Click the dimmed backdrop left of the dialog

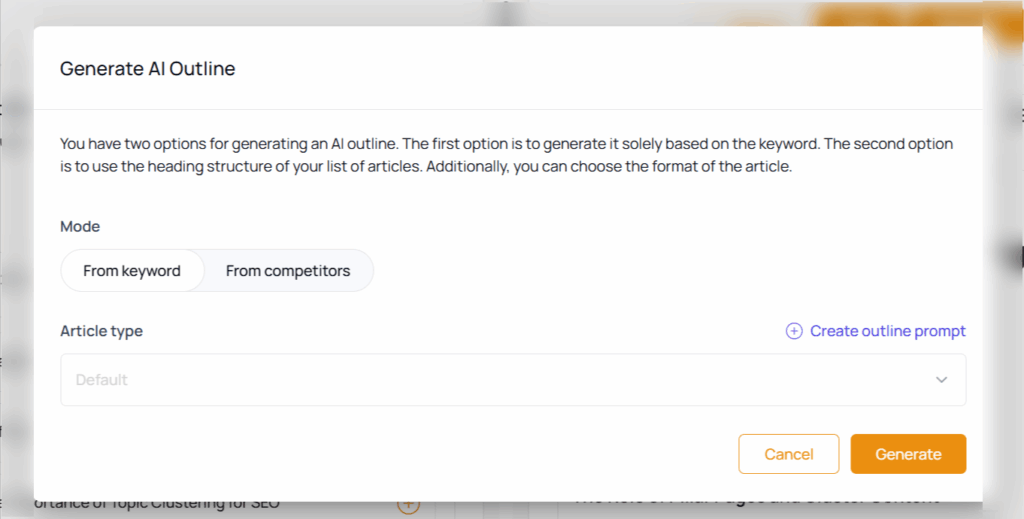pos(16,261)
